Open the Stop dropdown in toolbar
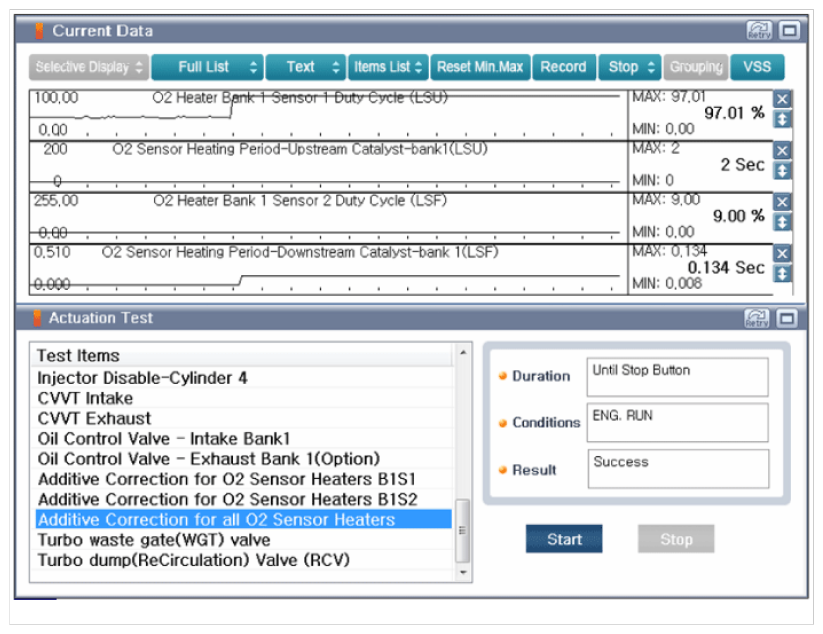823x634 pixels. coord(630,67)
